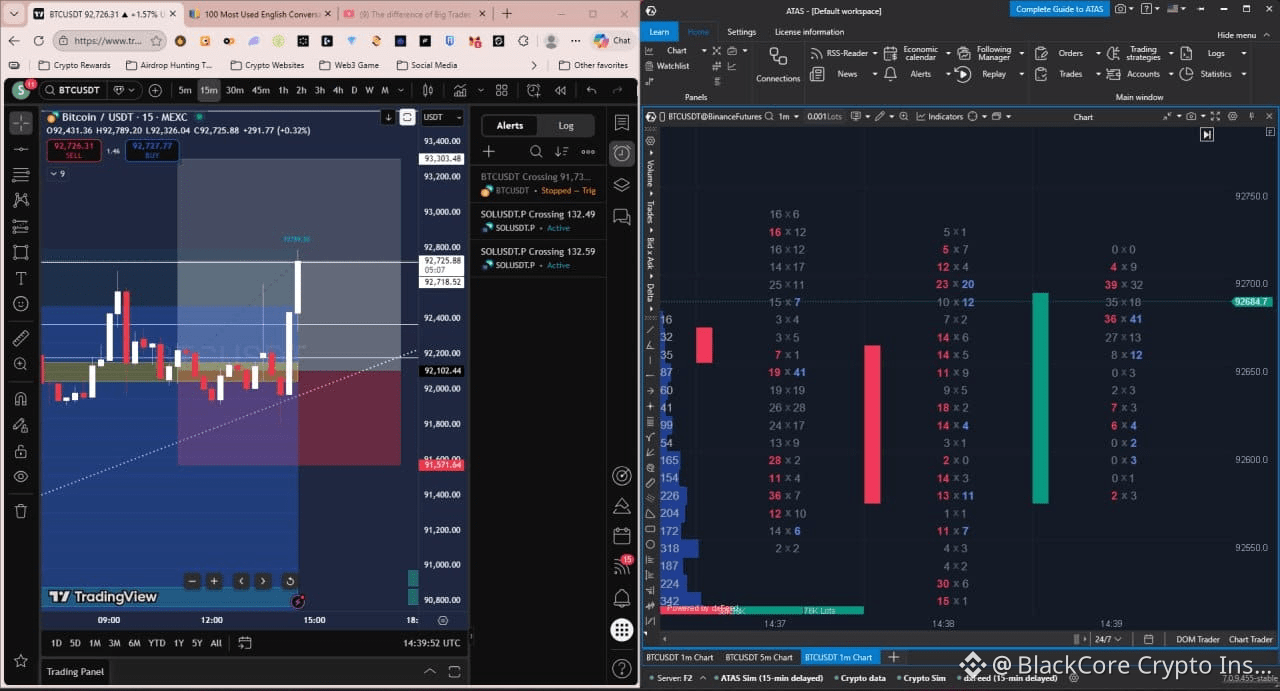The width and height of the screenshot is (1280, 691).
Task: Open the chats icon in right sidebar
Action: (x=622, y=216)
